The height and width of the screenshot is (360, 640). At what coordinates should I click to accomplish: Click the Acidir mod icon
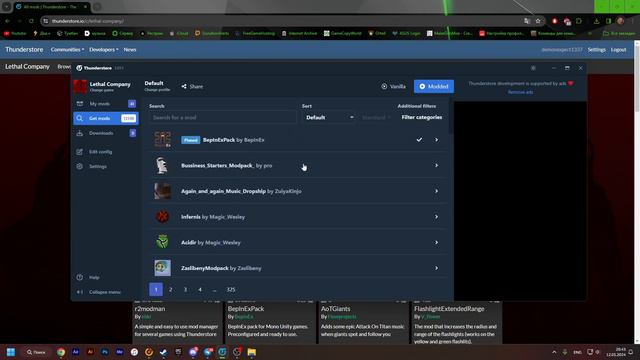tap(162, 242)
